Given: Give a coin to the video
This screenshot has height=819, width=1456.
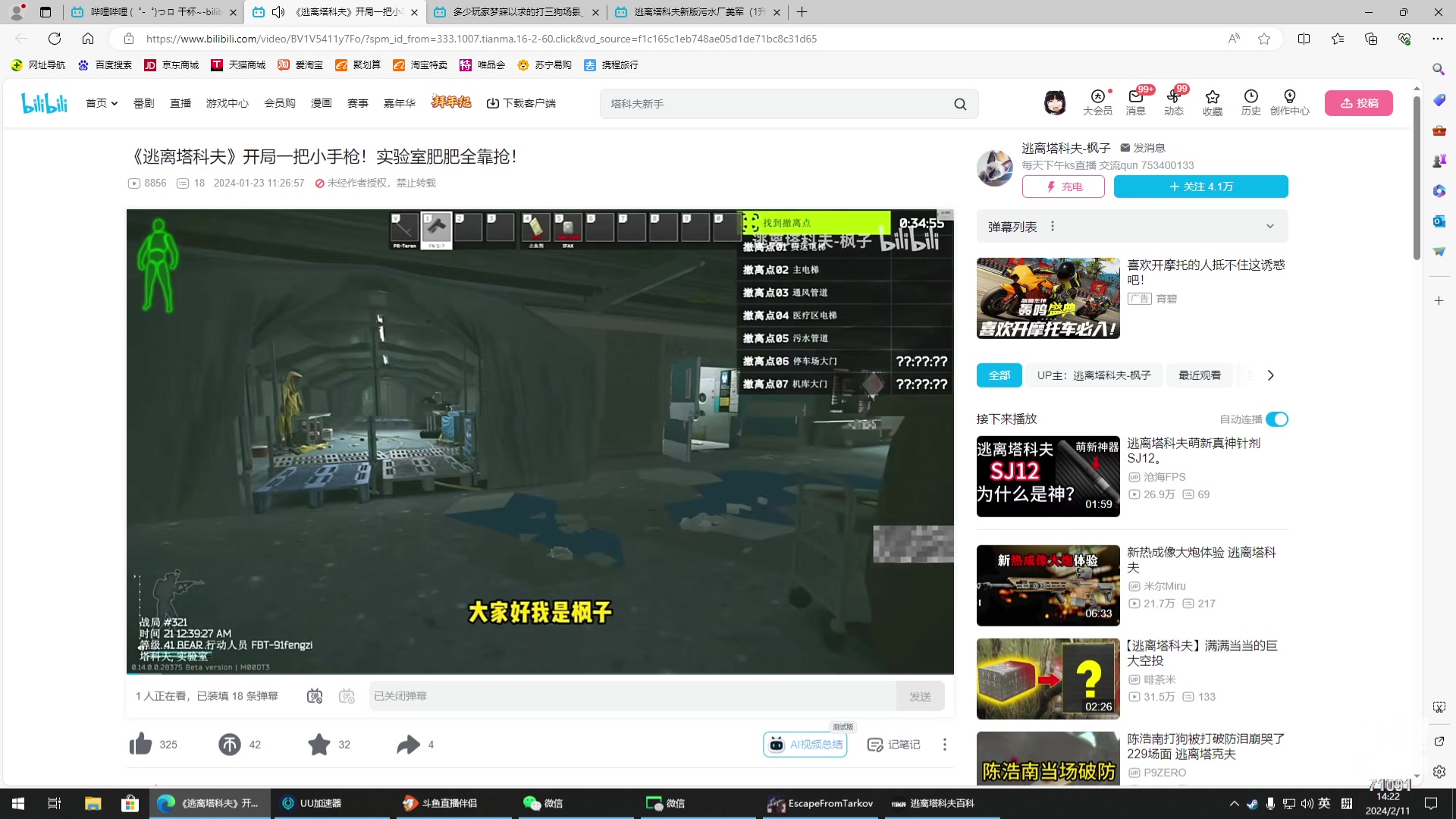Looking at the screenshot, I should tap(229, 745).
